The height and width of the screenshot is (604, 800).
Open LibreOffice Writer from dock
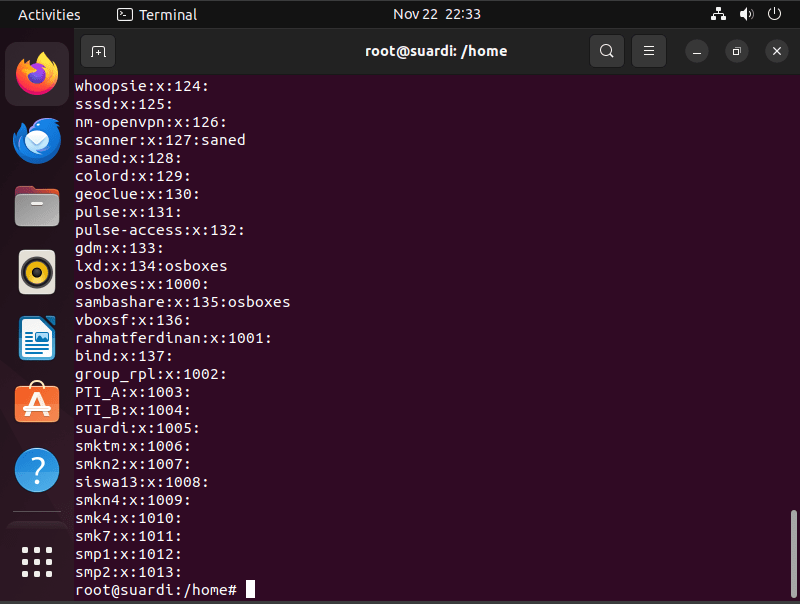(x=37, y=338)
